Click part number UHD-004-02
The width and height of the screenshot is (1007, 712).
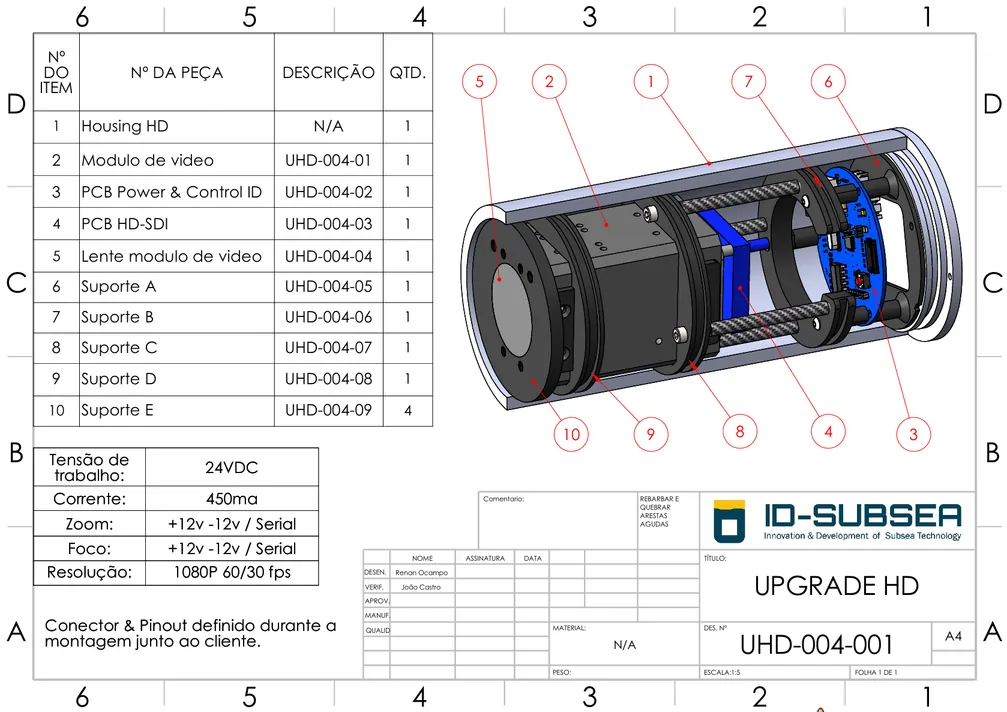(328, 192)
